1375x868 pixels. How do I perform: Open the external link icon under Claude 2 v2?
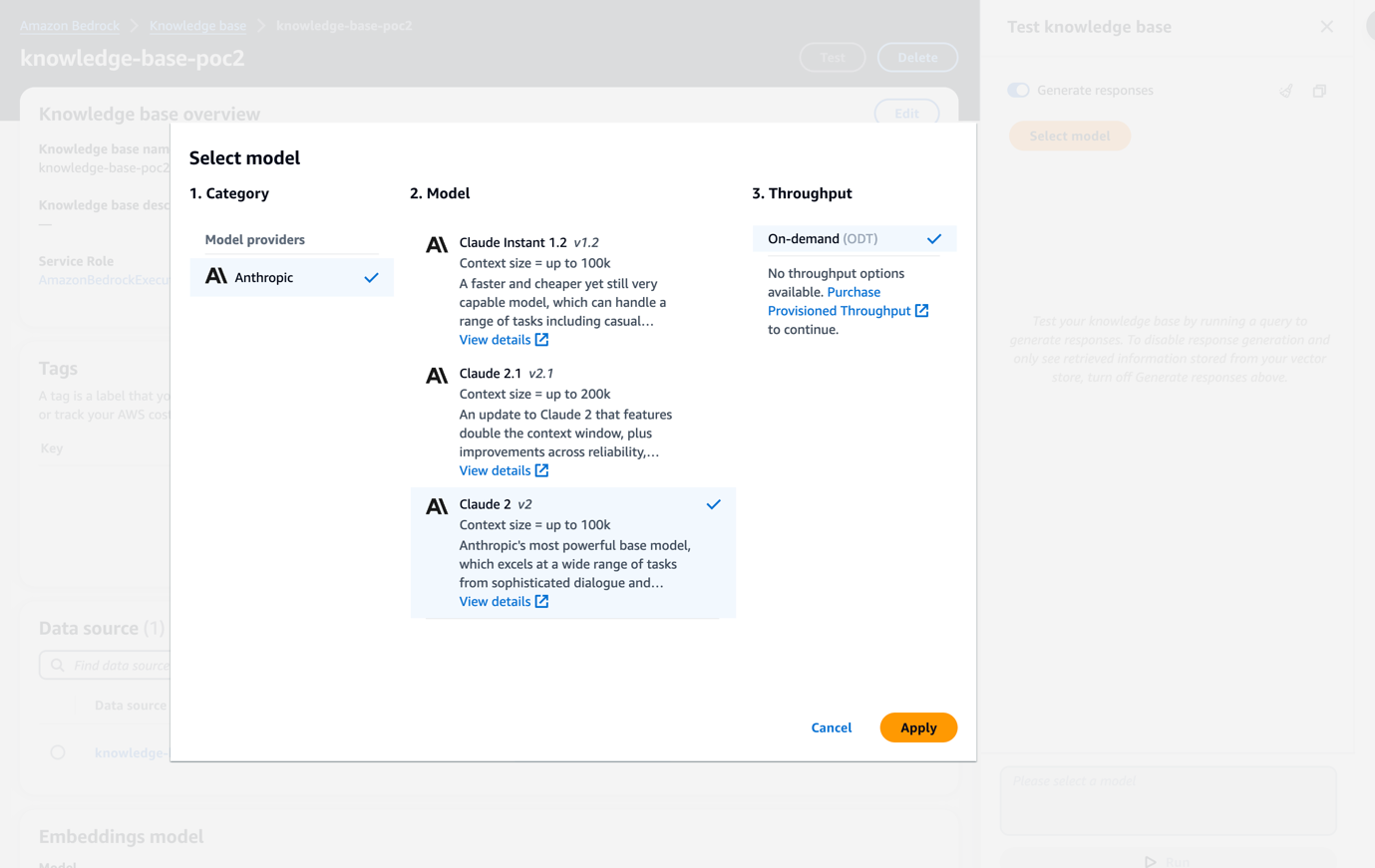(x=541, y=601)
